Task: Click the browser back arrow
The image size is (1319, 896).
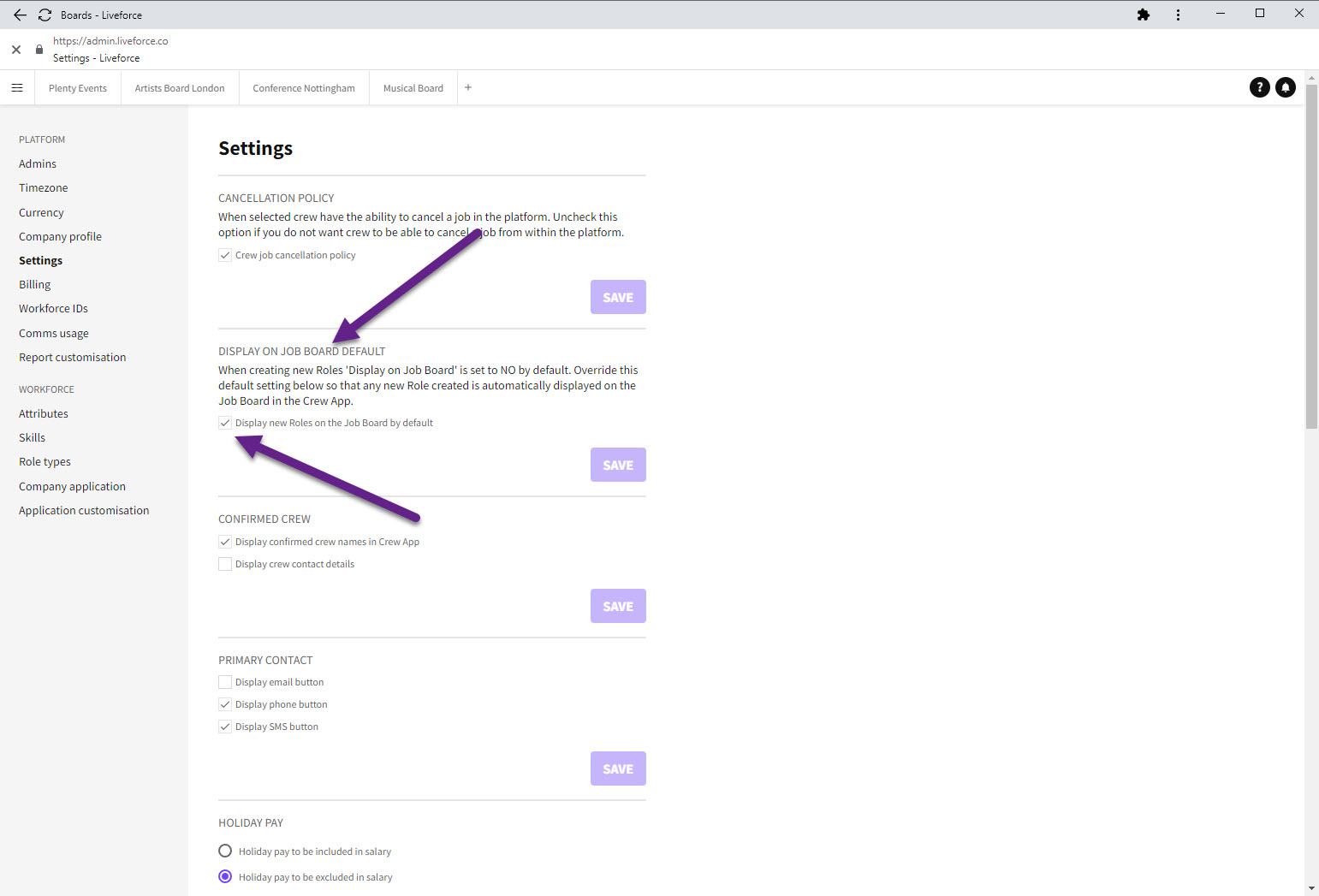Action: [x=20, y=15]
